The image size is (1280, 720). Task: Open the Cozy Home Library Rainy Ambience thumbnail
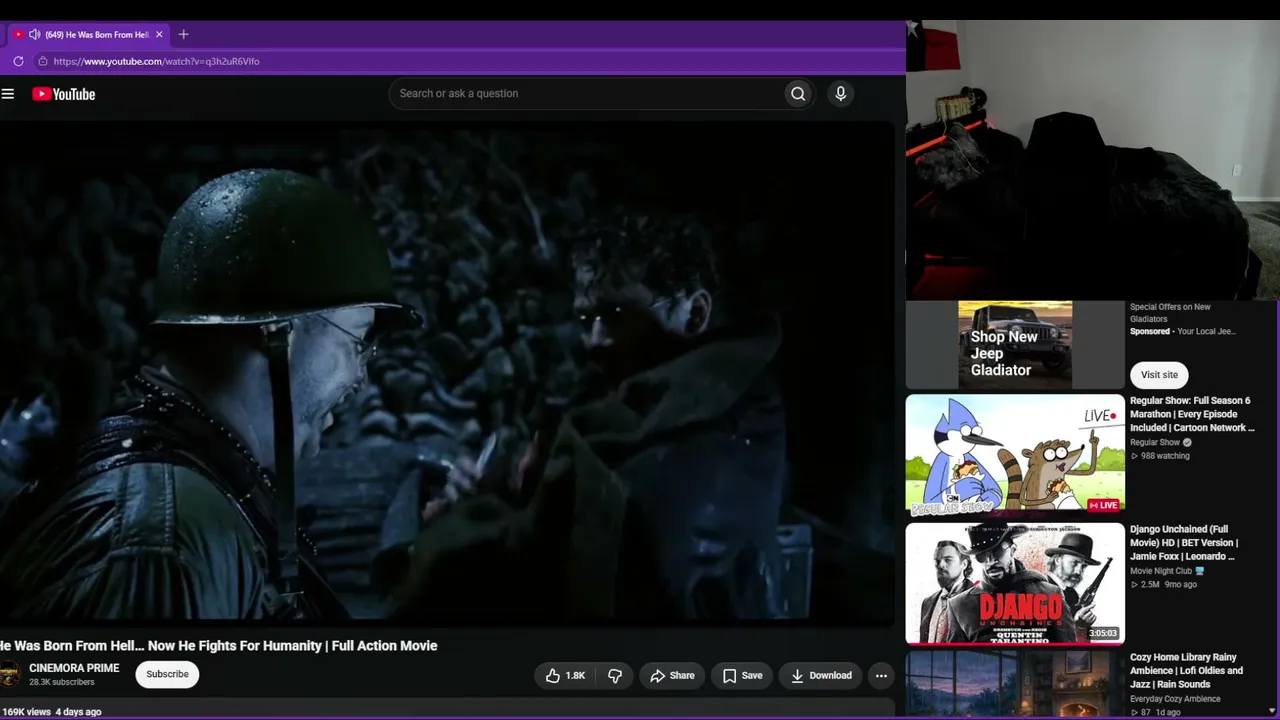pyautogui.click(x=1015, y=685)
